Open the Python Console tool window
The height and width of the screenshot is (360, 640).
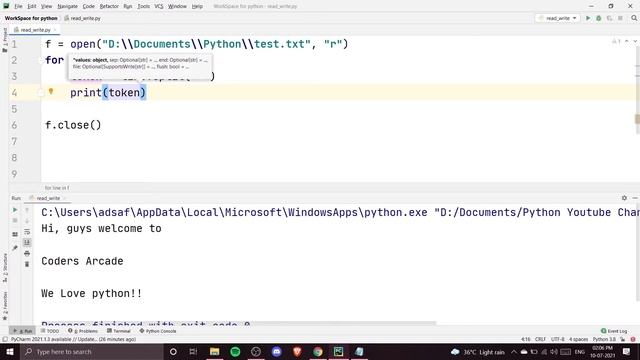(158, 331)
